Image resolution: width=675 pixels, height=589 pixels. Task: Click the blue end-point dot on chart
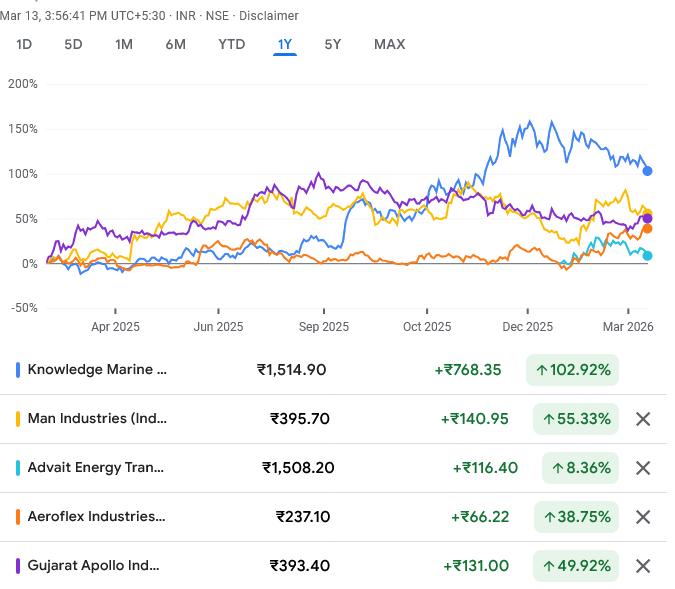click(647, 171)
